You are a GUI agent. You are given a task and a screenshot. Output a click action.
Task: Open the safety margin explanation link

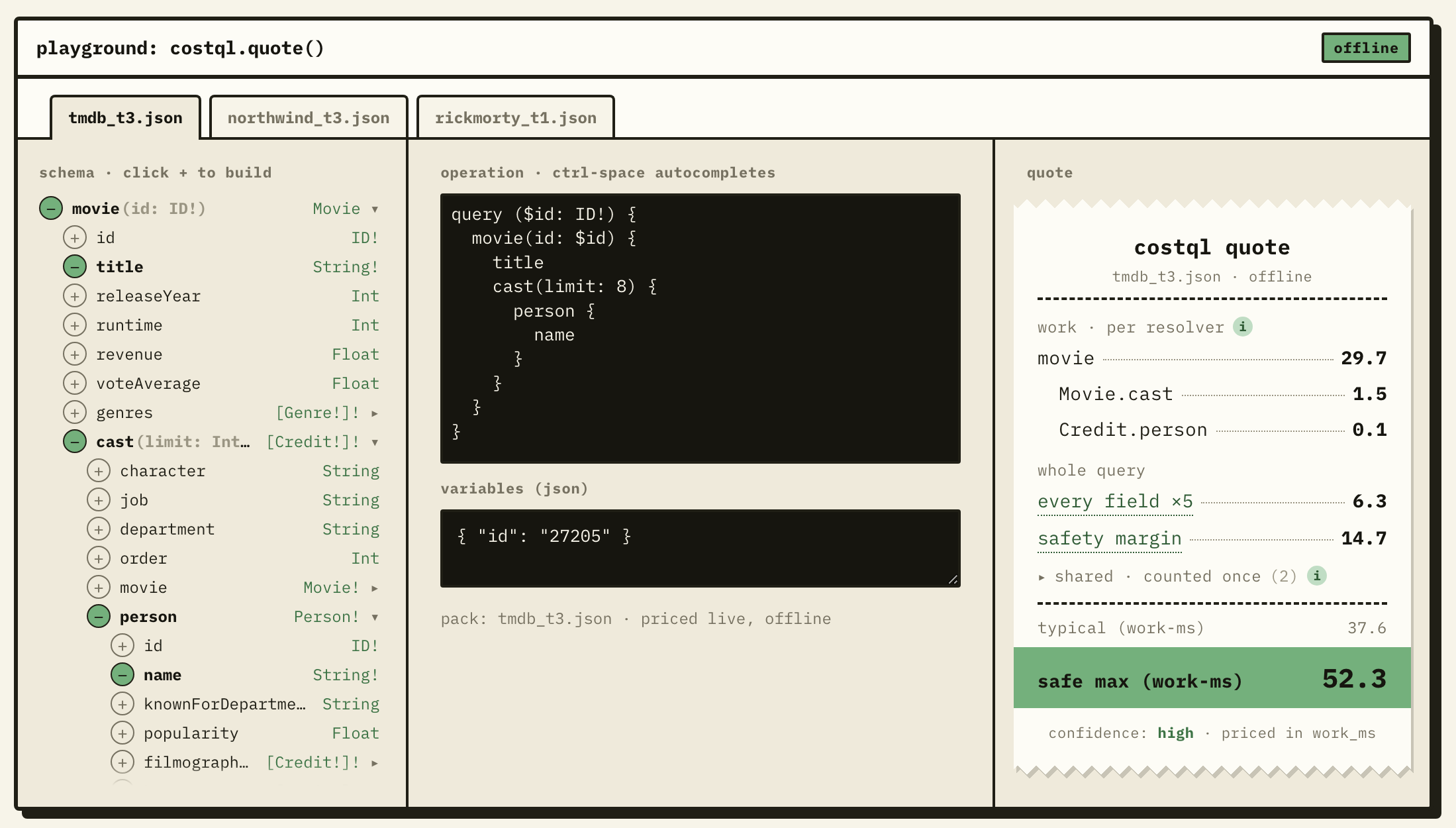[1110, 539]
